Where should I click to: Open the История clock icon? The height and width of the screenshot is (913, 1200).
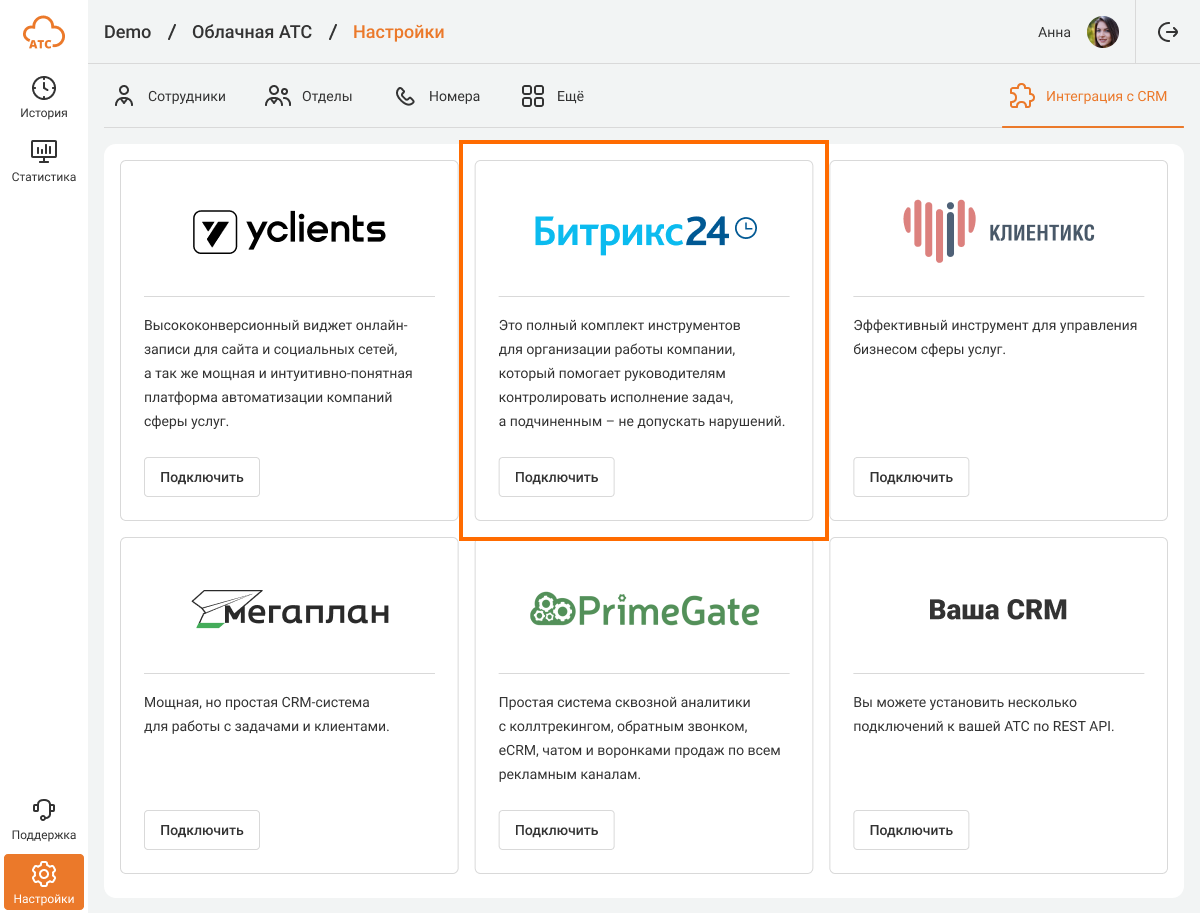click(x=44, y=88)
